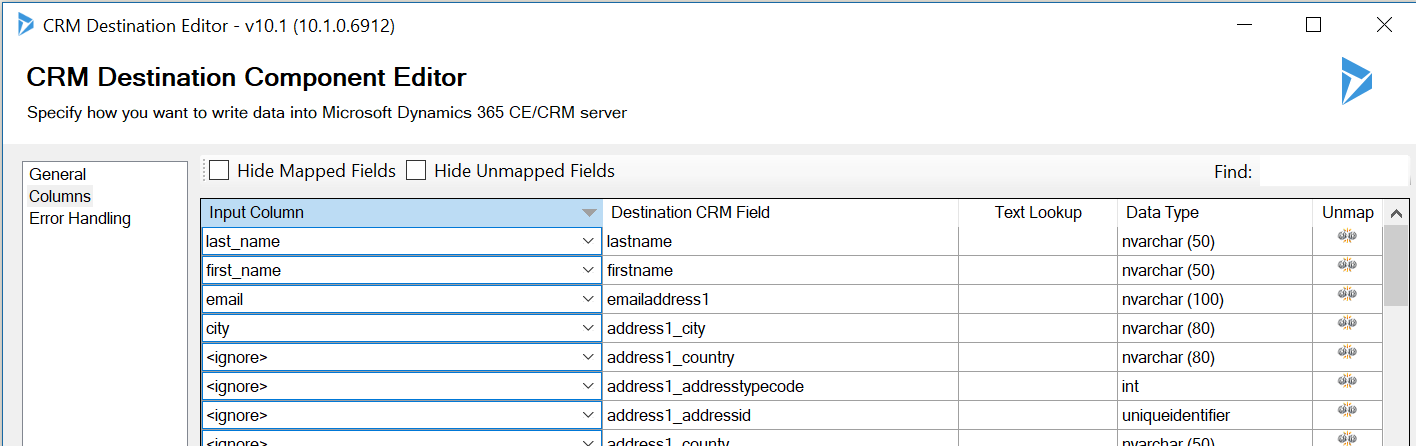
Task: Close the CRM Destination Editor window
Action: coord(1384,25)
